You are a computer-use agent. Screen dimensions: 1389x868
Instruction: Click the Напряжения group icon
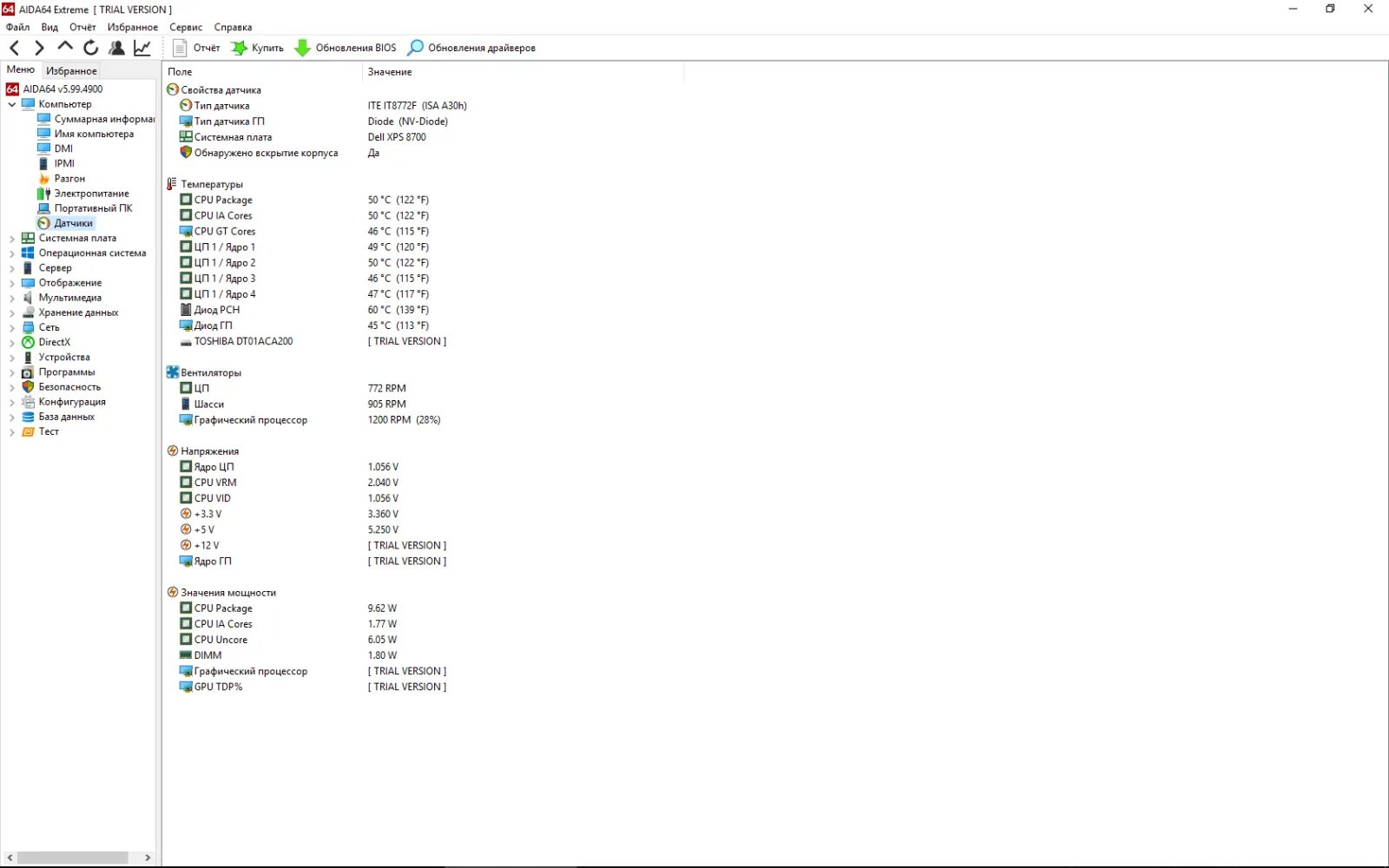click(x=173, y=451)
